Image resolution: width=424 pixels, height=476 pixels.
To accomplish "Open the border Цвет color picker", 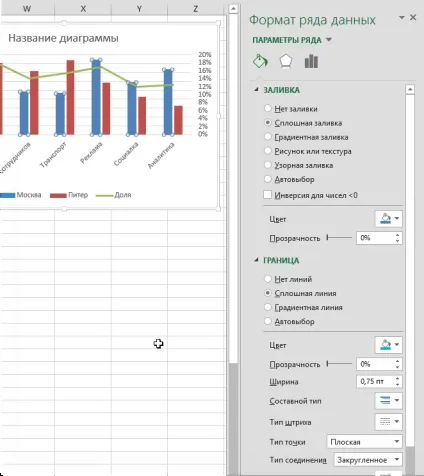I will (x=389, y=345).
